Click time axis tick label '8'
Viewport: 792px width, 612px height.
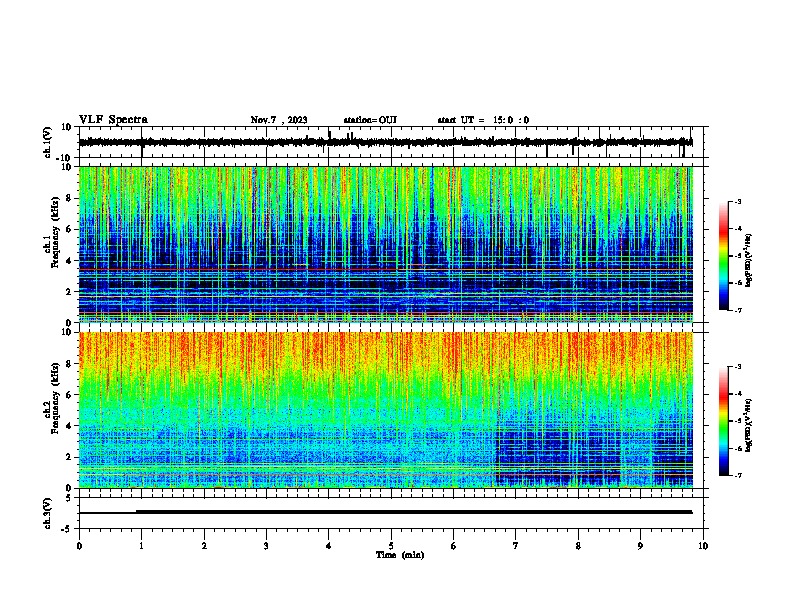pos(578,546)
